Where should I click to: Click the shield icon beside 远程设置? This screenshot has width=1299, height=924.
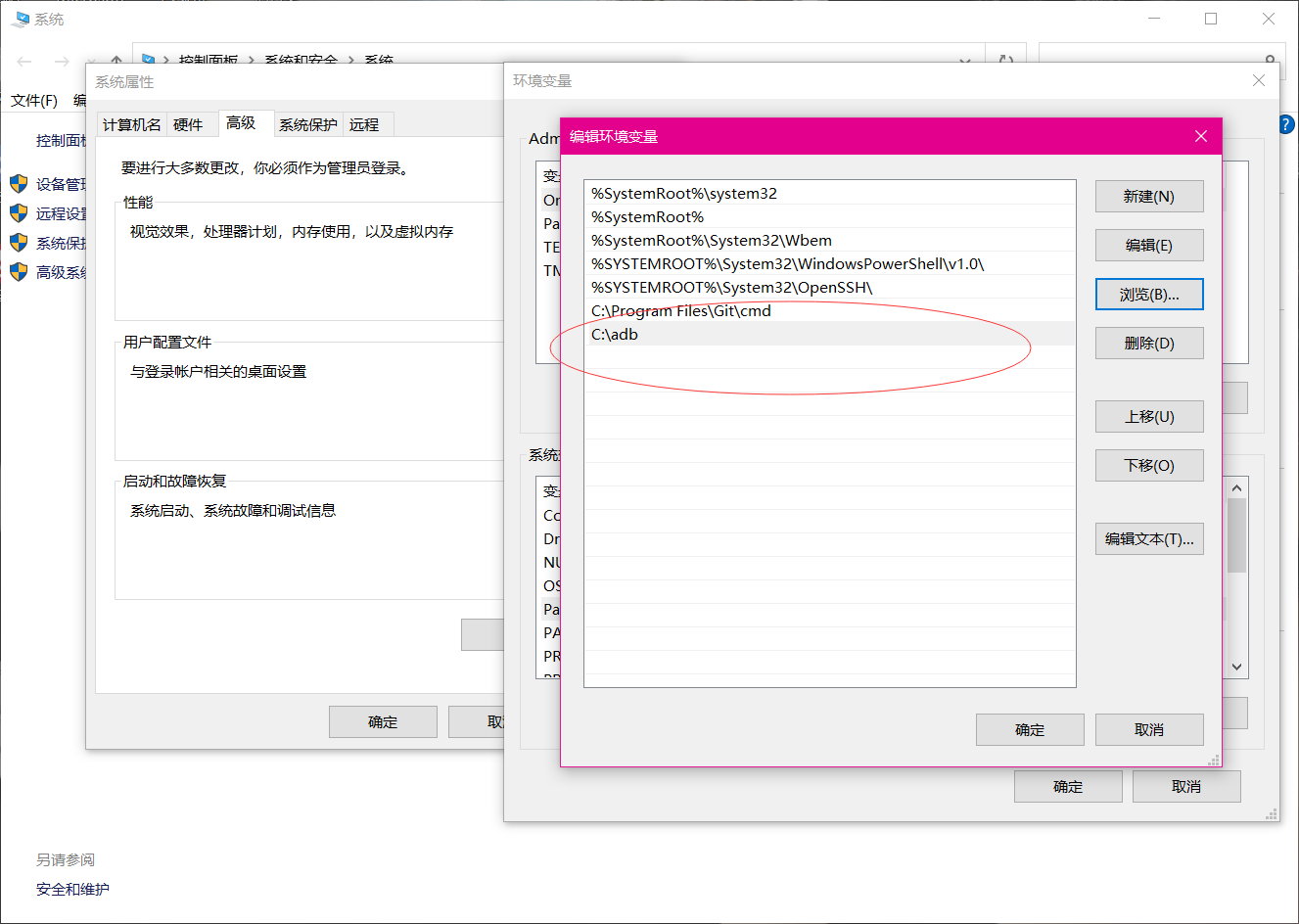19,213
